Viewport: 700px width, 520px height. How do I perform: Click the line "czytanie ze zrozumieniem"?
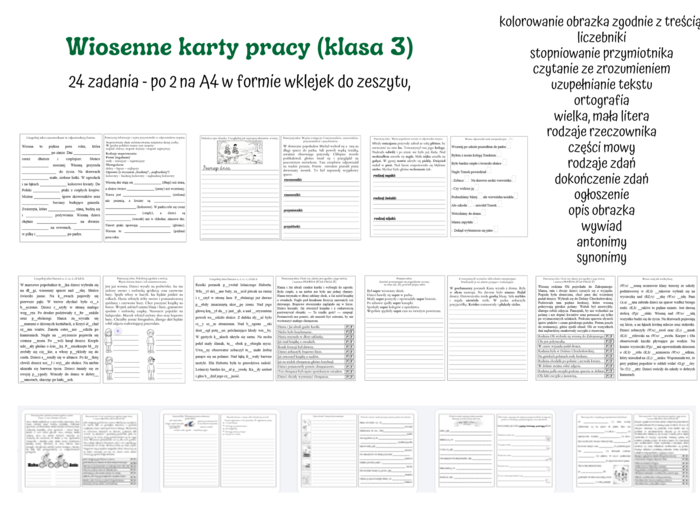coord(601,69)
